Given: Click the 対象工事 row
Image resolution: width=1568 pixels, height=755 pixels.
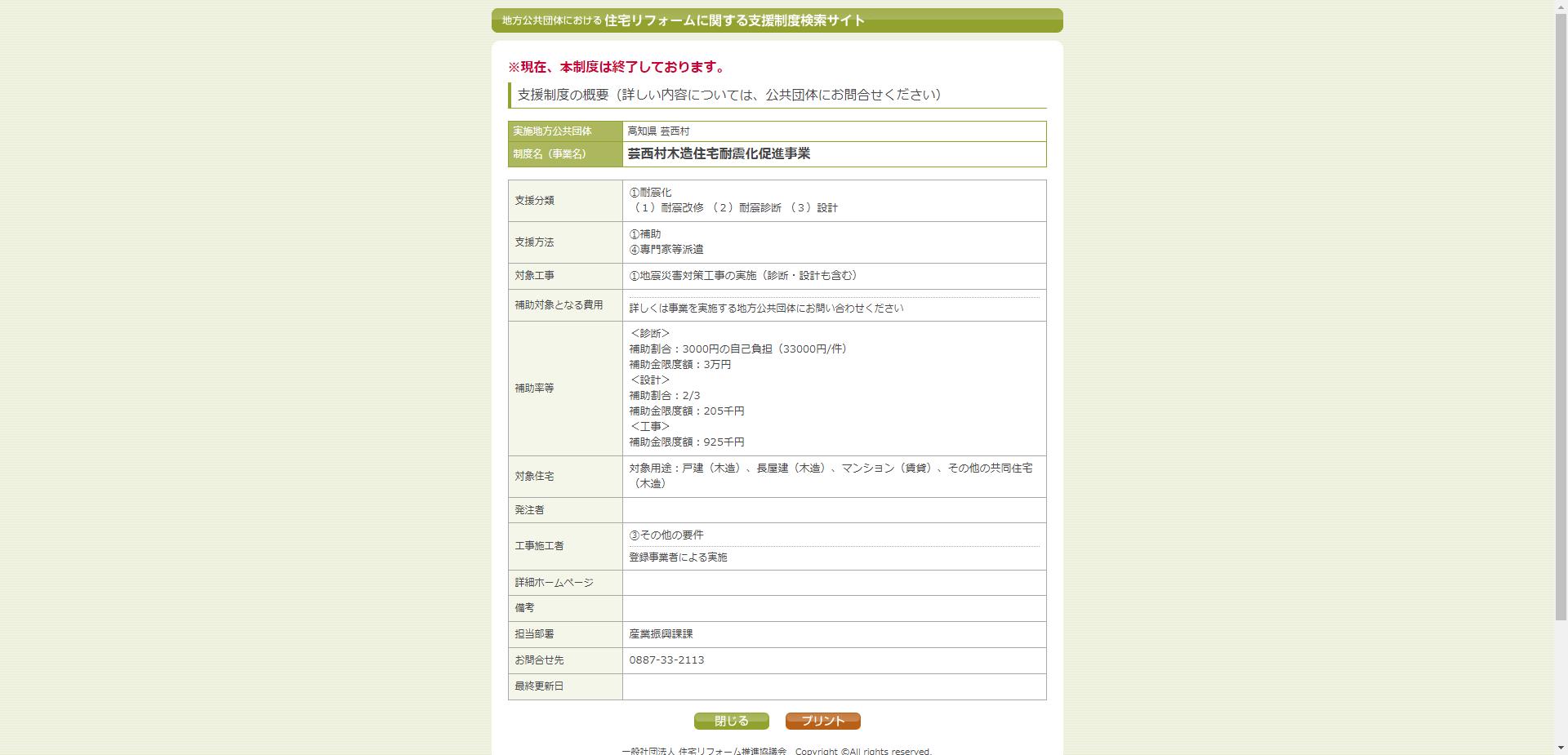Looking at the screenshot, I should coord(743,276).
